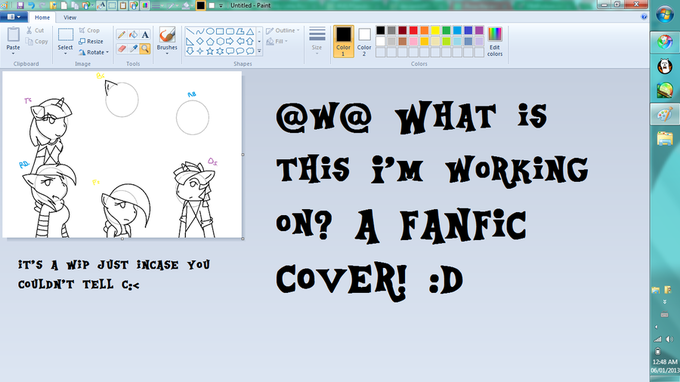This screenshot has width=680, height=382.
Task: Open the Customize Quick Access Toolbar arrow
Action: point(221,6)
